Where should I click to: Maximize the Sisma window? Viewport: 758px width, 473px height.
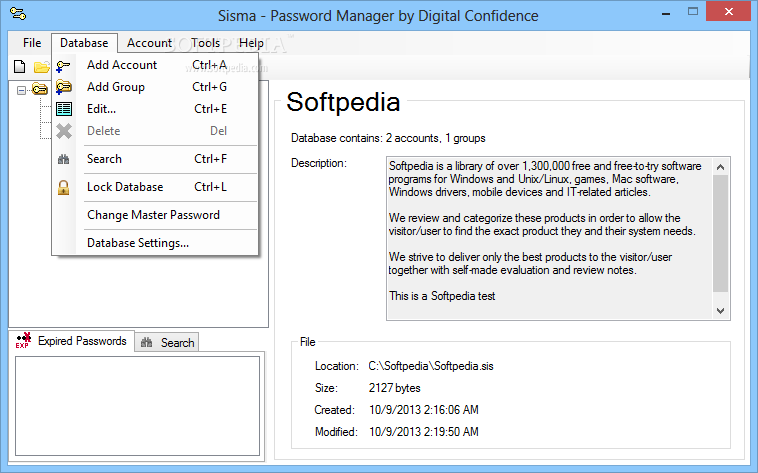pos(693,12)
